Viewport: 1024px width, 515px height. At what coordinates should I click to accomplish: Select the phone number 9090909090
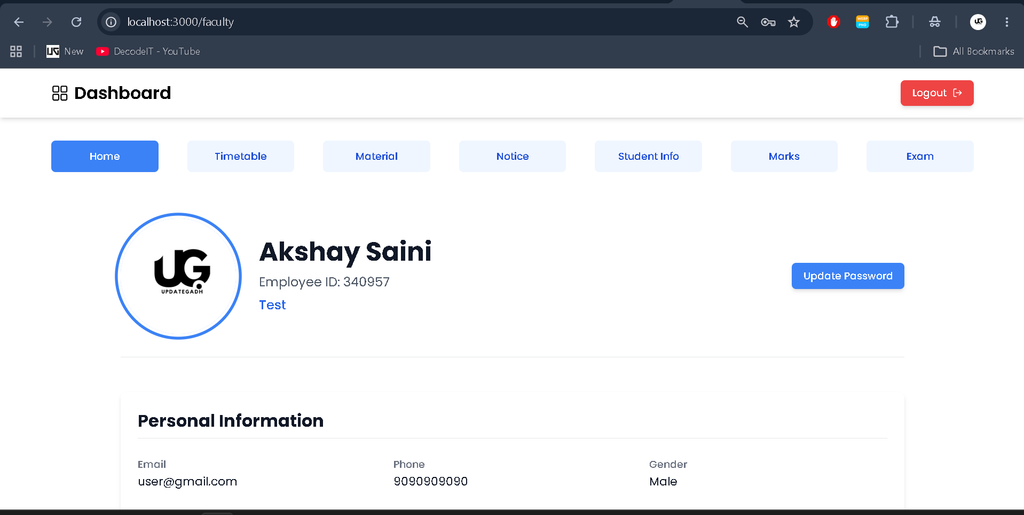coord(430,482)
